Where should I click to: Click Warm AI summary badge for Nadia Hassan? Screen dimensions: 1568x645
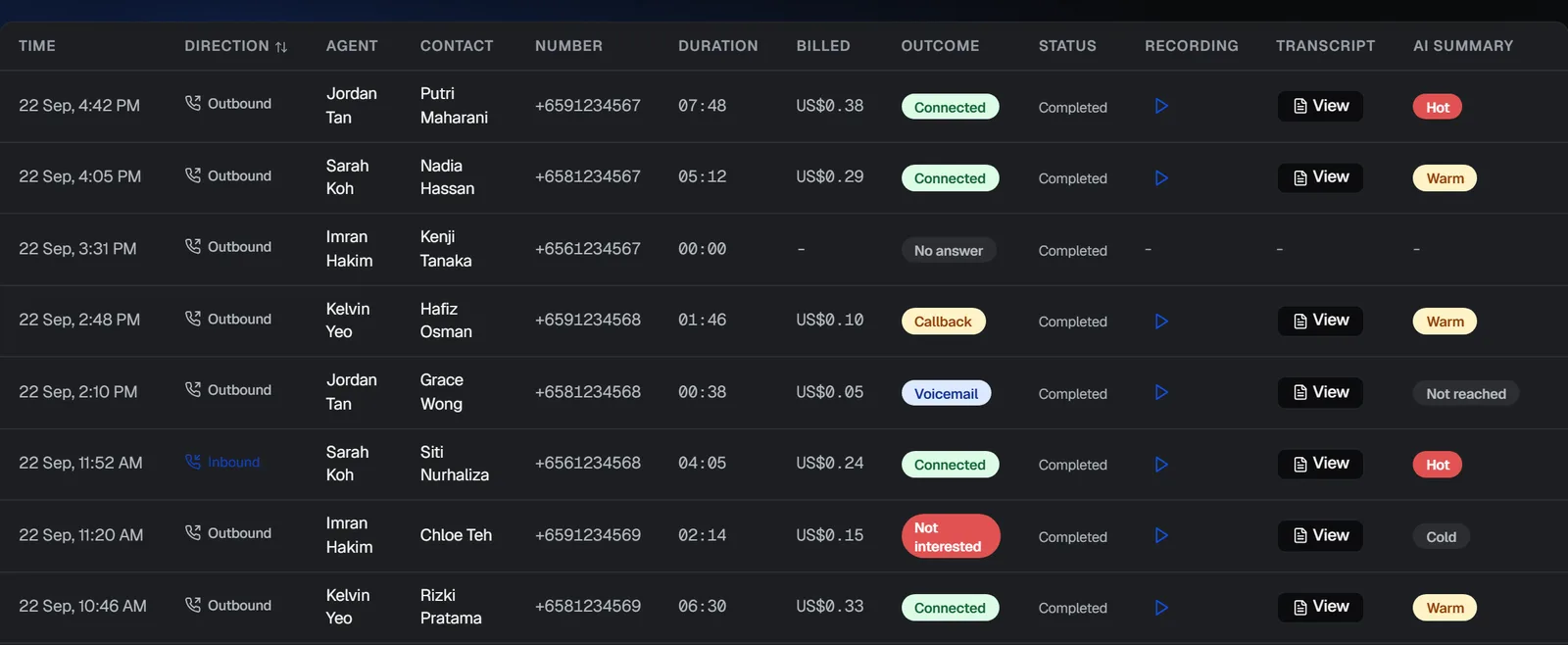1445,178
